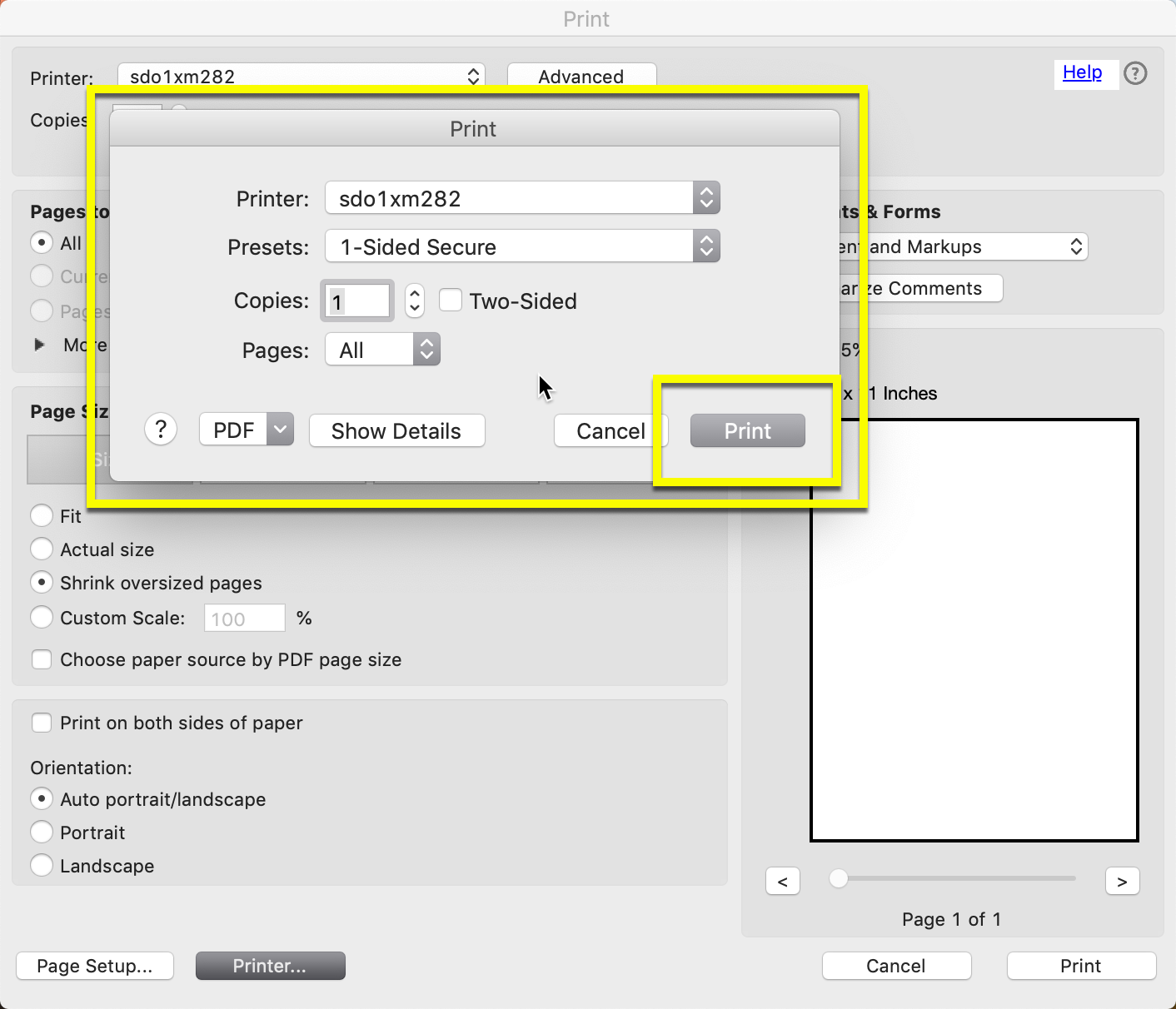Click the previous page arrow below preview
The image size is (1176, 1009).
pos(782,881)
